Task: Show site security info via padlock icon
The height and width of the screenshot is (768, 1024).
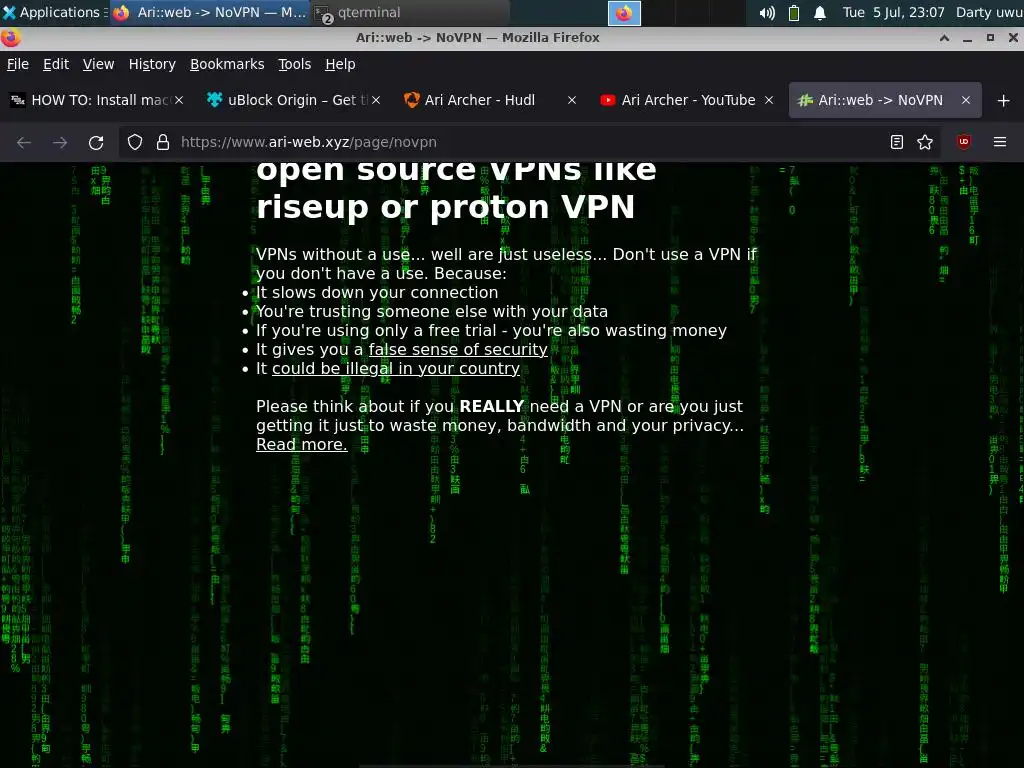Action: click(163, 142)
